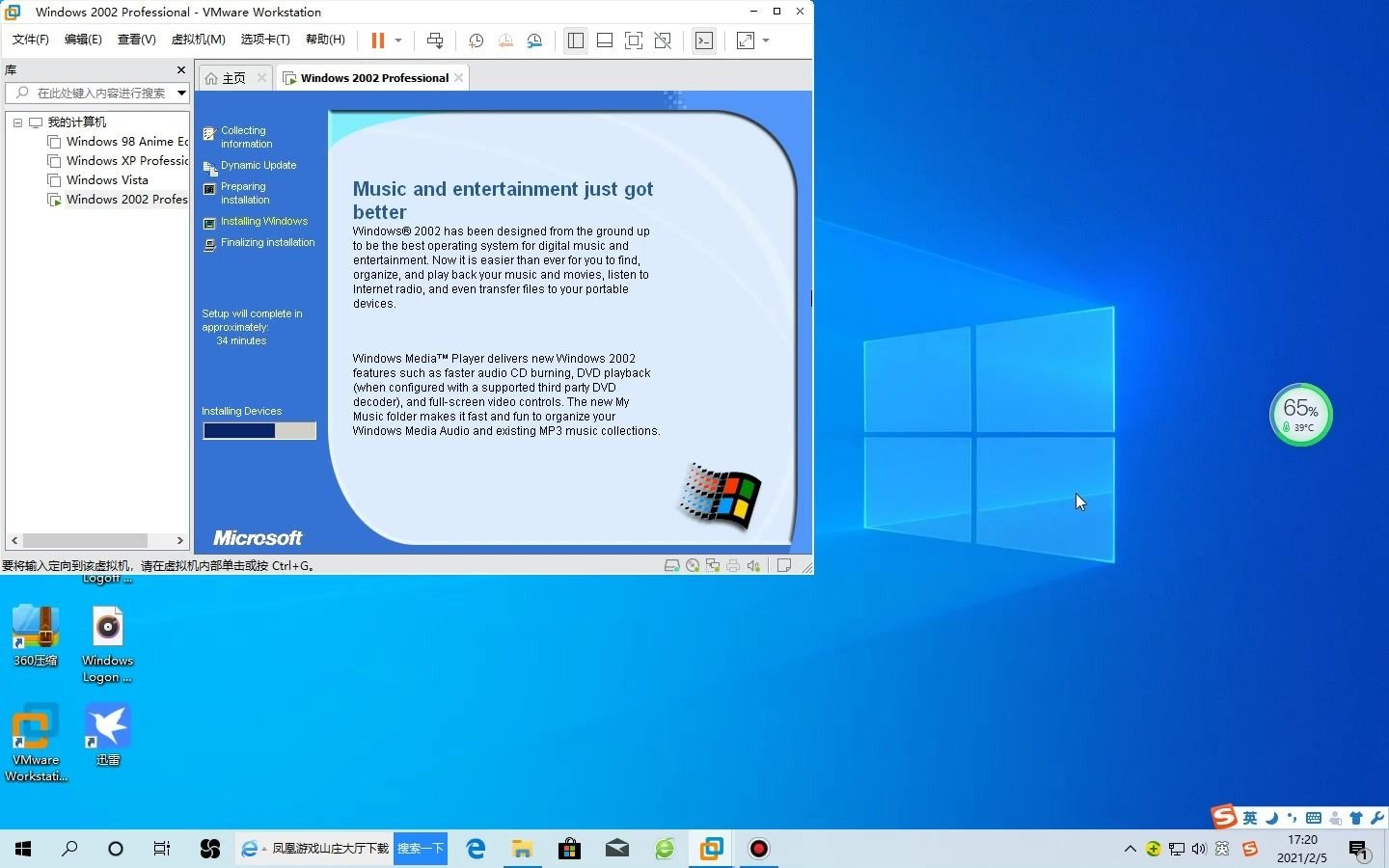This screenshot has height=868, width=1389.
Task: Click the network adapter status bar icon
Action: (713, 566)
